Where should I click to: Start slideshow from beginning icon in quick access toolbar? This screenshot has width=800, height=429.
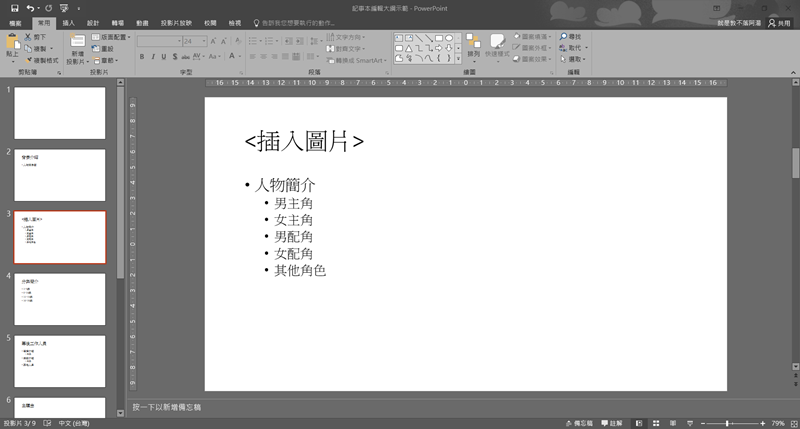[64, 8]
